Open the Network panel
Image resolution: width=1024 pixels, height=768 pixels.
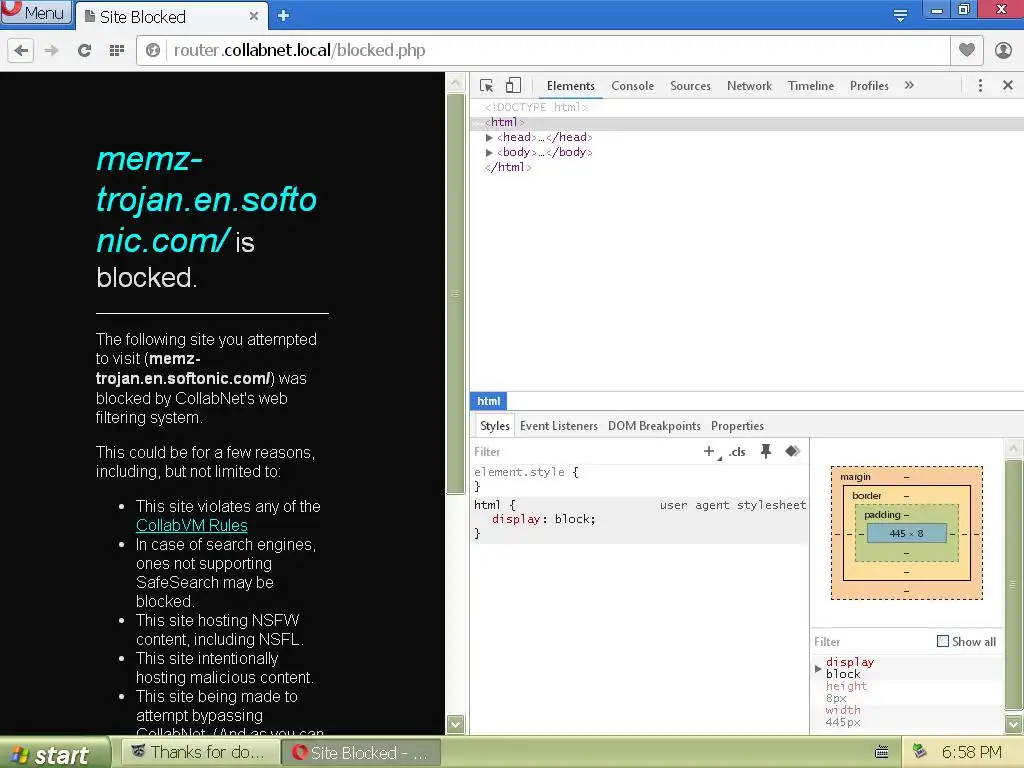pos(749,86)
